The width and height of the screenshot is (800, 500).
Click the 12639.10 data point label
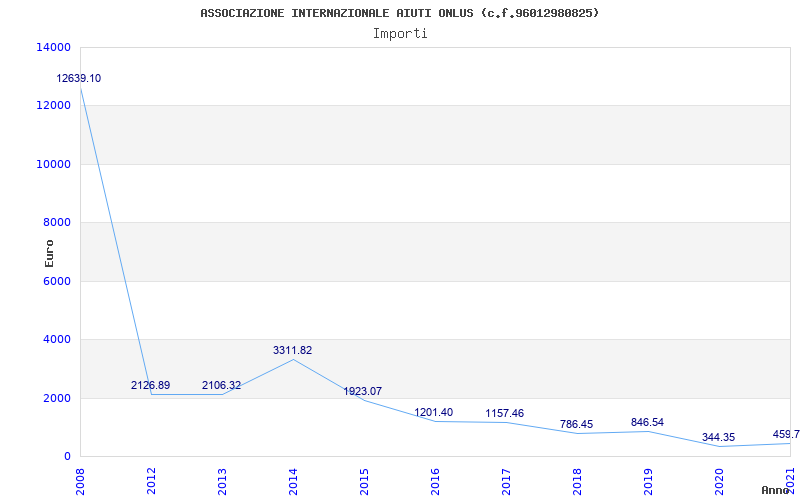point(78,78)
